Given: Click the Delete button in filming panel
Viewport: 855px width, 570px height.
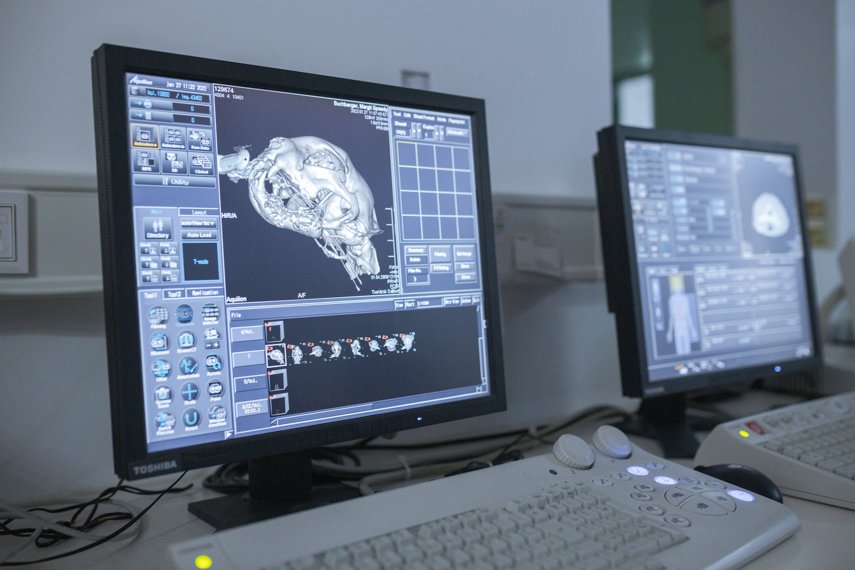Looking at the screenshot, I should (416, 259).
